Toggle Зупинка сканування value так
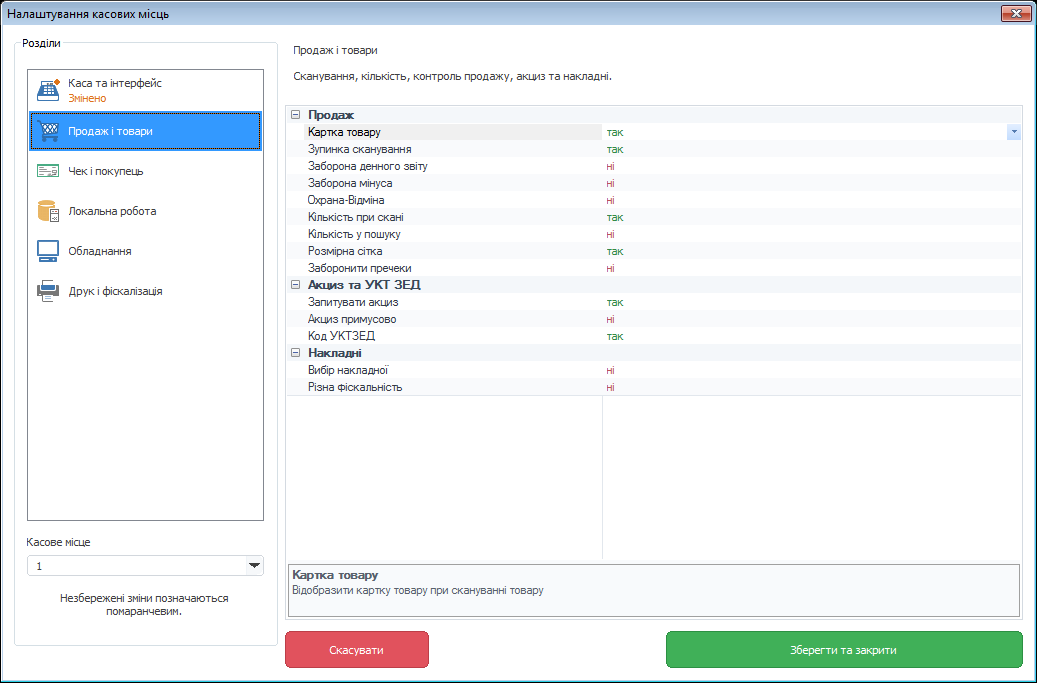 (x=615, y=149)
